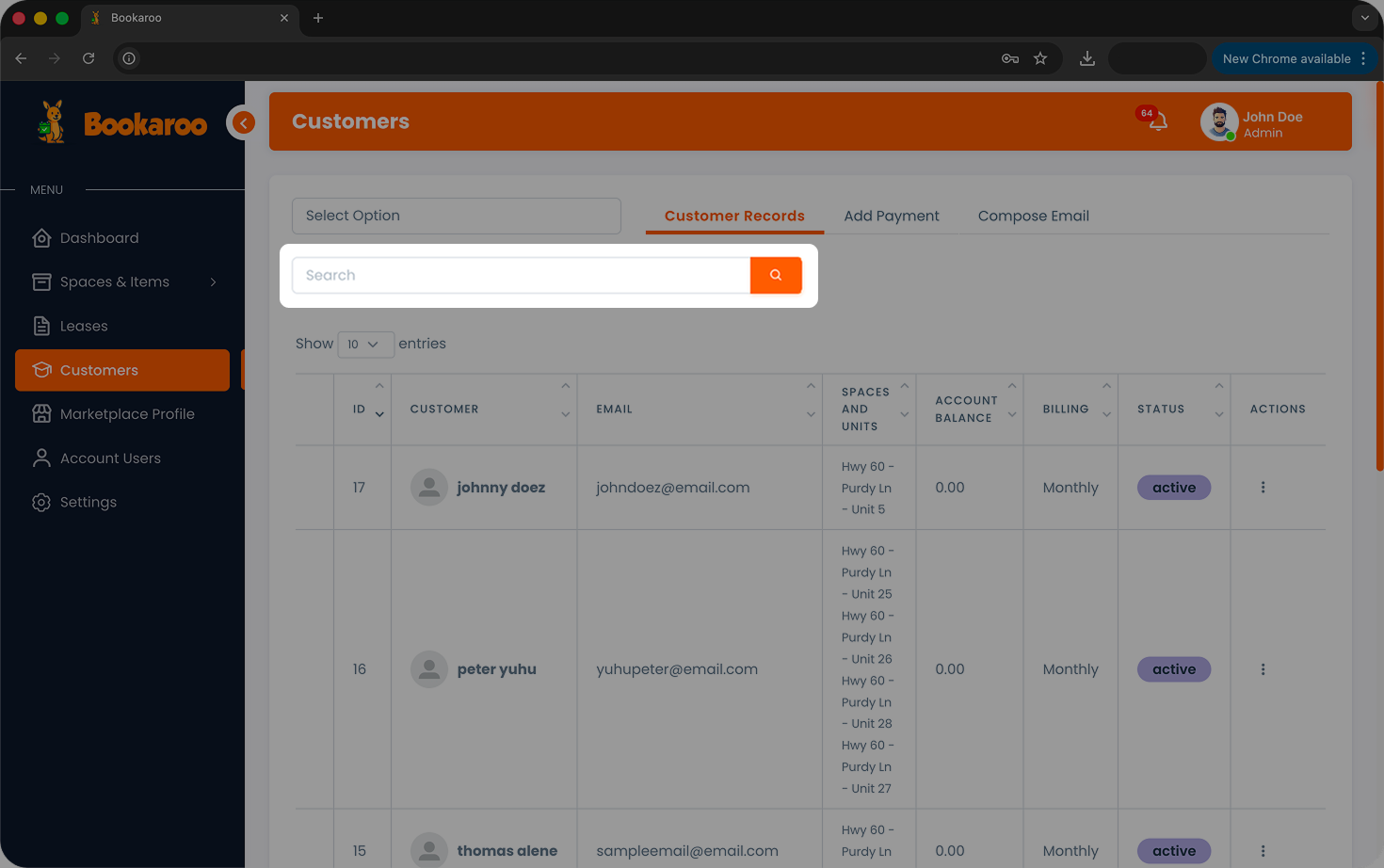Expand the Spaces & Items submenu chevron
Viewport: 1384px width, 868px height.
tap(213, 281)
